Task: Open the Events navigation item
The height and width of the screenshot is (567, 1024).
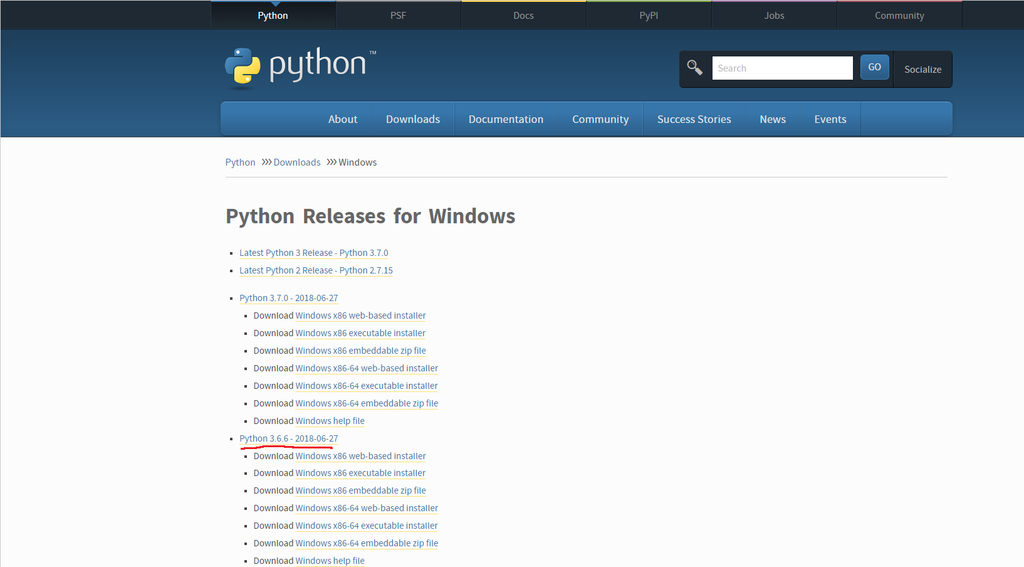Action: point(830,119)
